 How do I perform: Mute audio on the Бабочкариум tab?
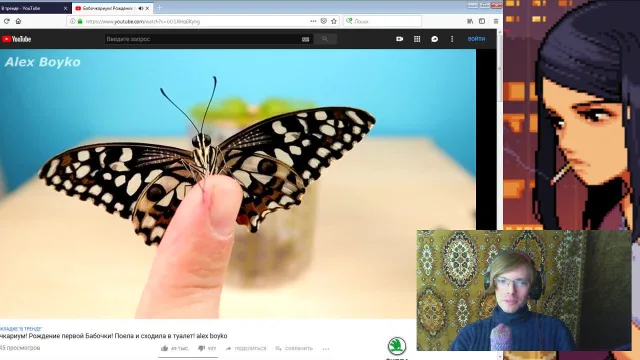pyautogui.click(x=140, y=8)
